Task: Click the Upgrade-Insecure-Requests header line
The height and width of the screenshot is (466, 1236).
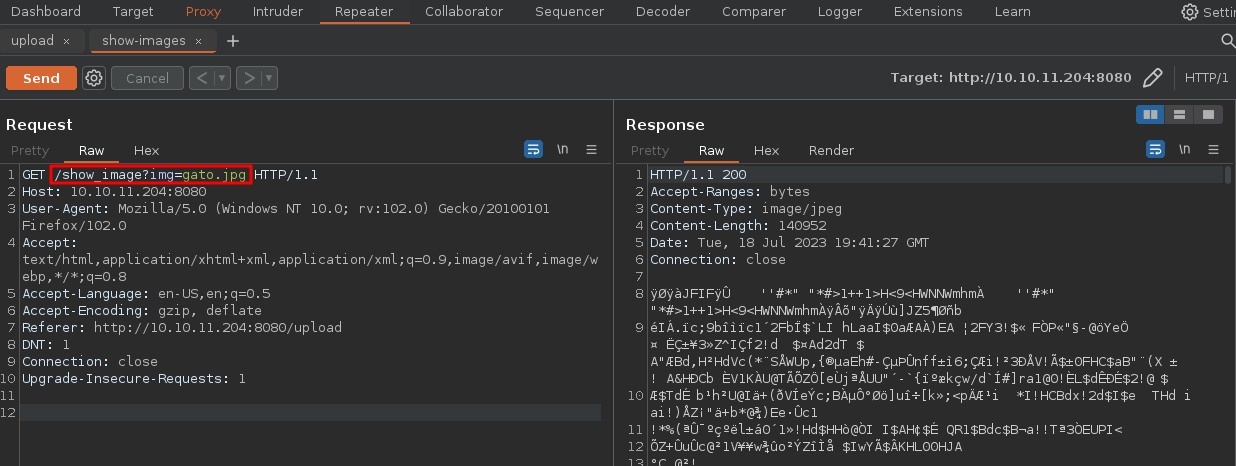Action: click(134, 379)
